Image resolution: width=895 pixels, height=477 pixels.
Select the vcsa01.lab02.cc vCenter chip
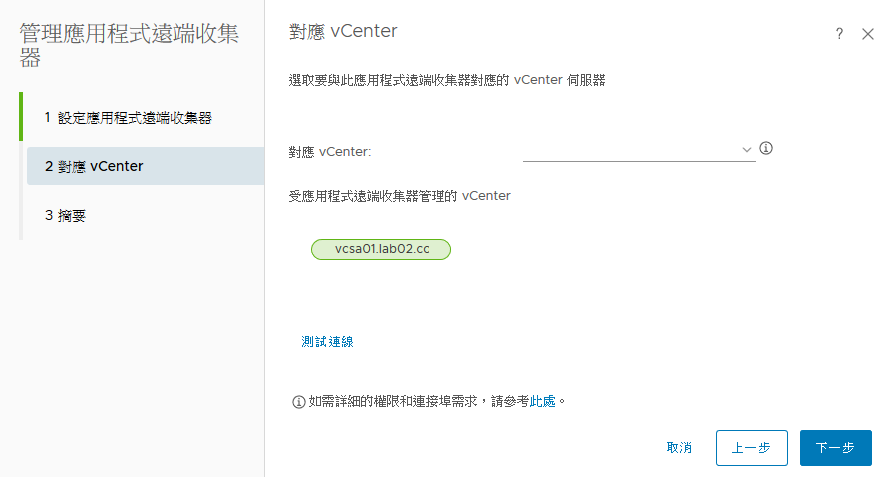(x=381, y=249)
